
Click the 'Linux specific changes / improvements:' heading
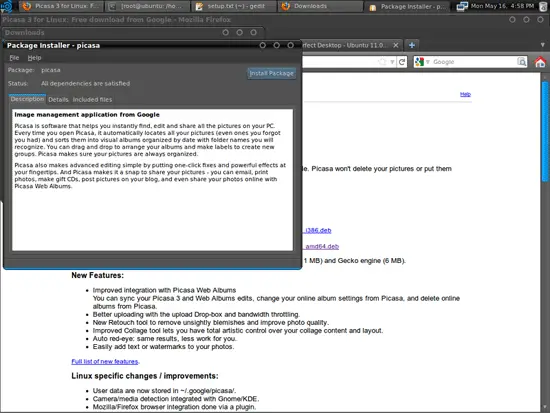pos(145,376)
